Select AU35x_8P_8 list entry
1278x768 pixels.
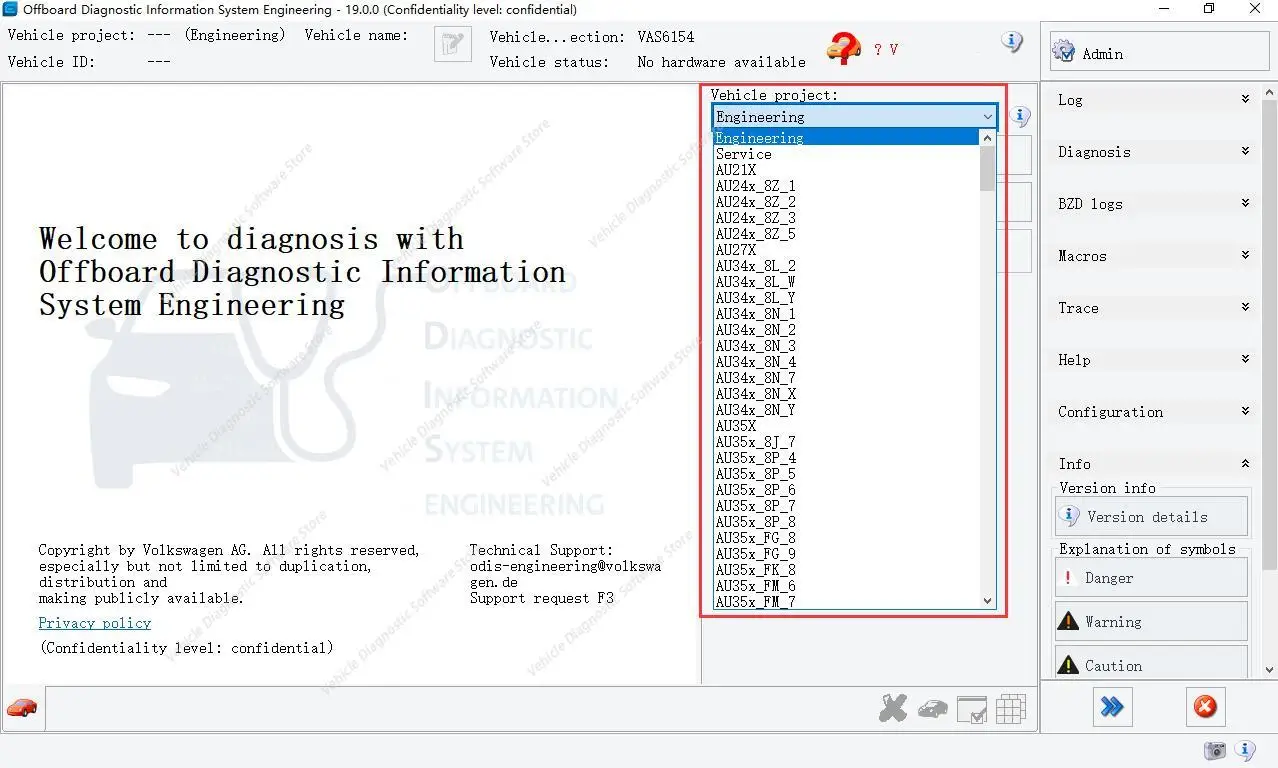coord(846,522)
